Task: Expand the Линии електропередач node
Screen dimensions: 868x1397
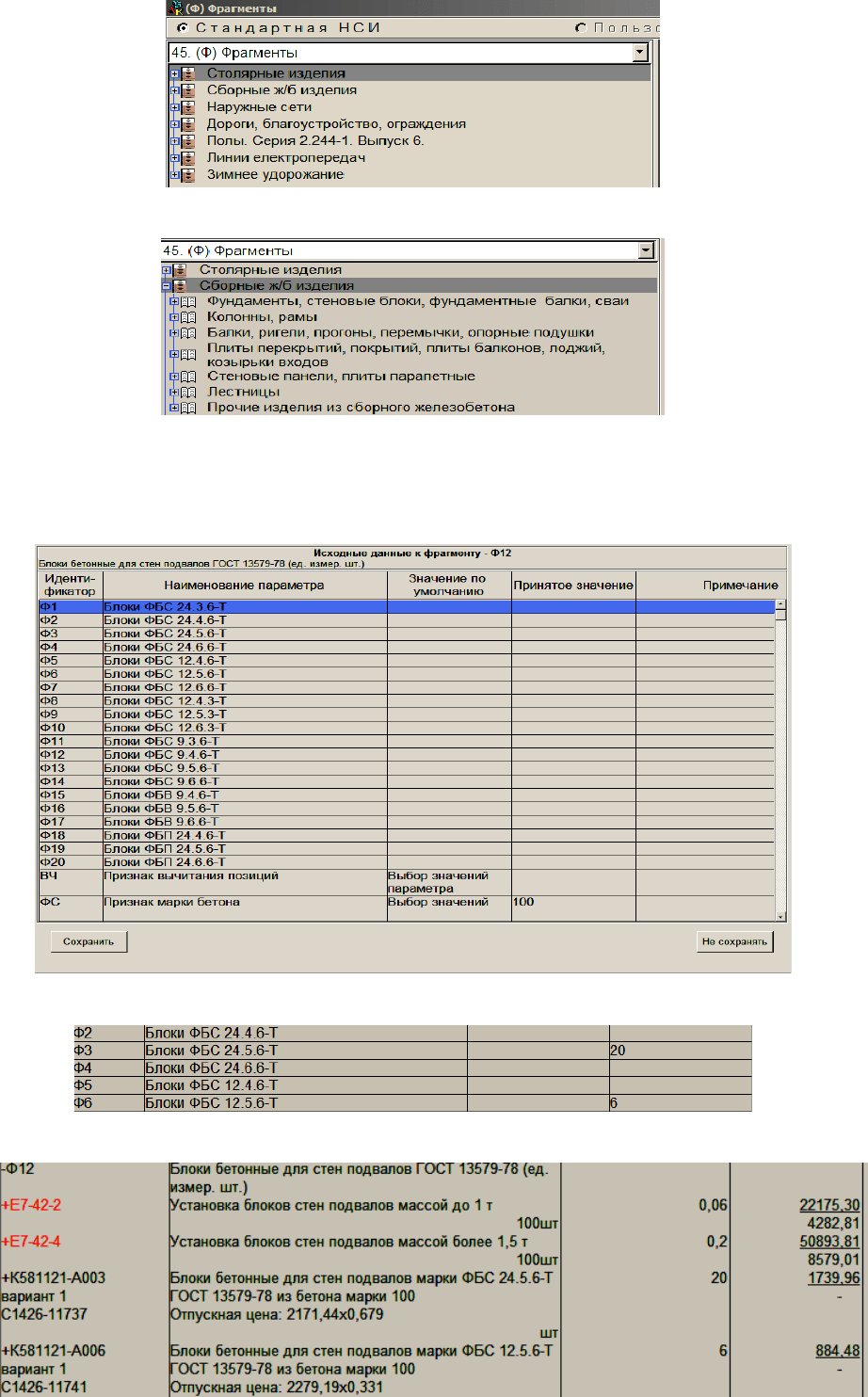Action: click(x=174, y=158)
